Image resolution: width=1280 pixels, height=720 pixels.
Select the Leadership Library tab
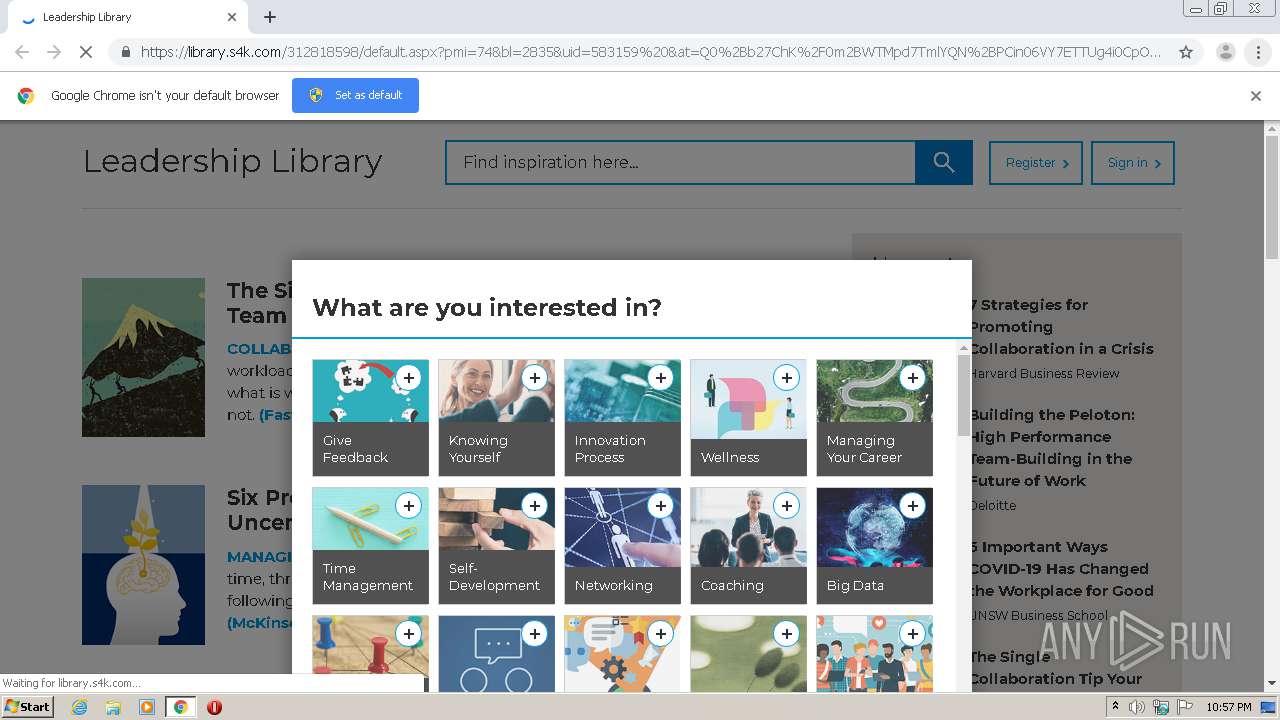[126, 17]
